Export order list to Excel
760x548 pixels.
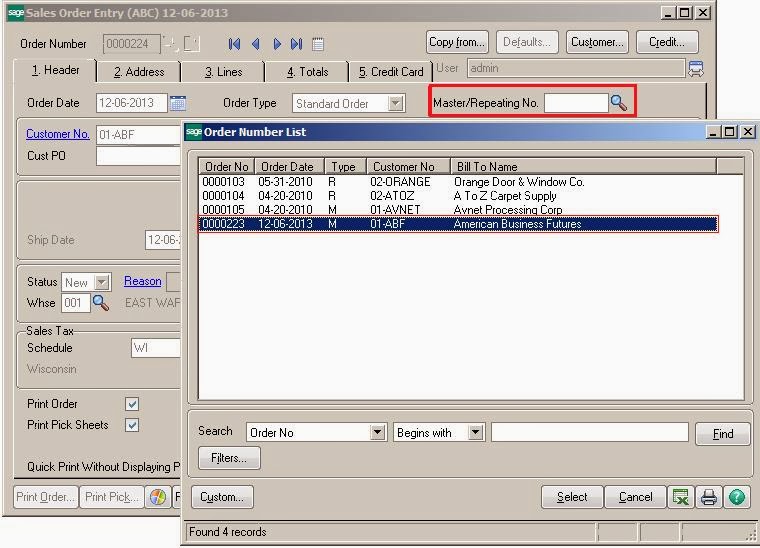(681, 497)
